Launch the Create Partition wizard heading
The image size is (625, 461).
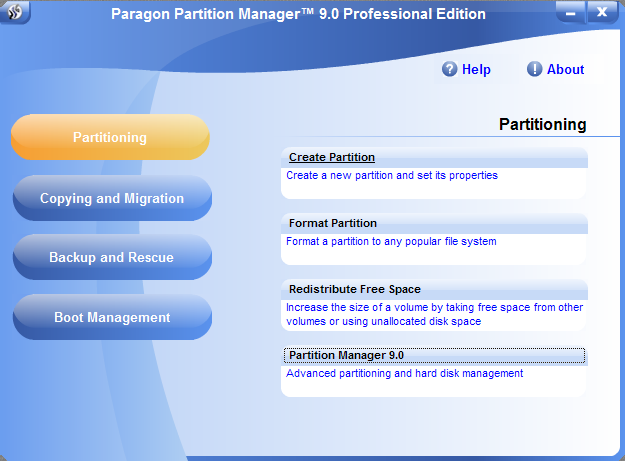pos(332,157)
